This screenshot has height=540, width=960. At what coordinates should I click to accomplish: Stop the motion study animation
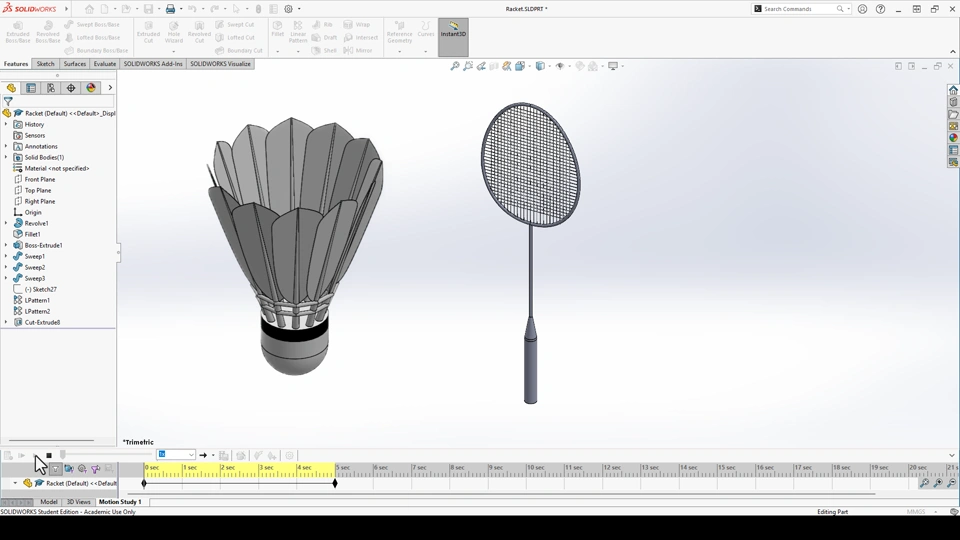49,455
